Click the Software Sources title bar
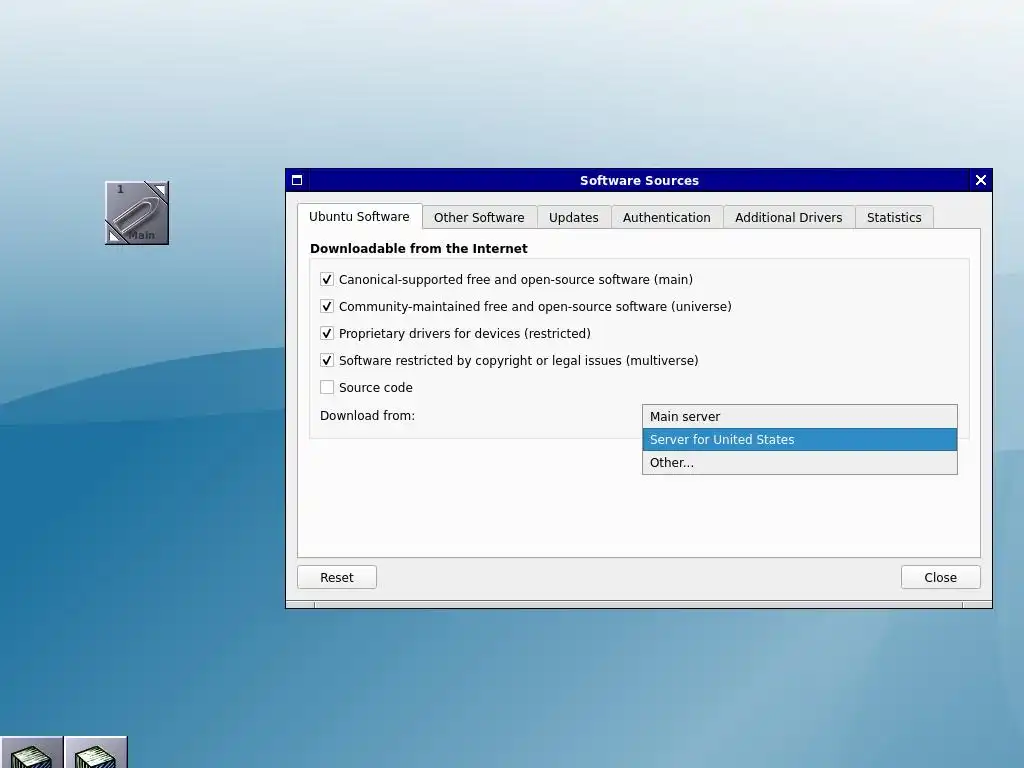 coord(639,180)
